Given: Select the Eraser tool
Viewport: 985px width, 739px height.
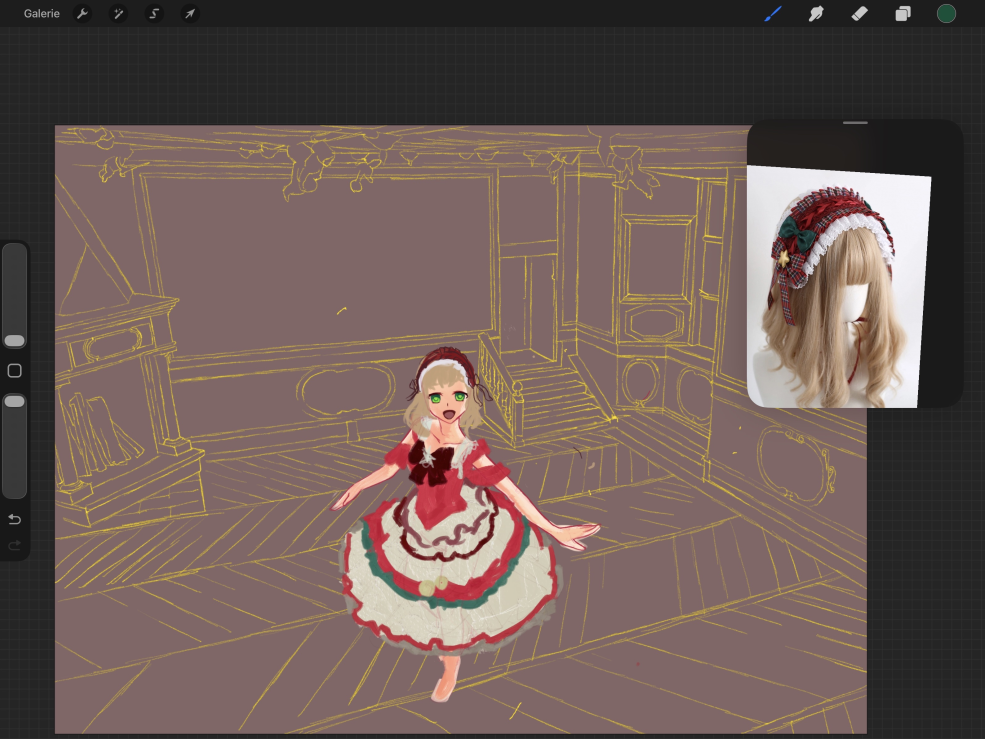Looking at the screenshot, I should [x=859, y=14].
